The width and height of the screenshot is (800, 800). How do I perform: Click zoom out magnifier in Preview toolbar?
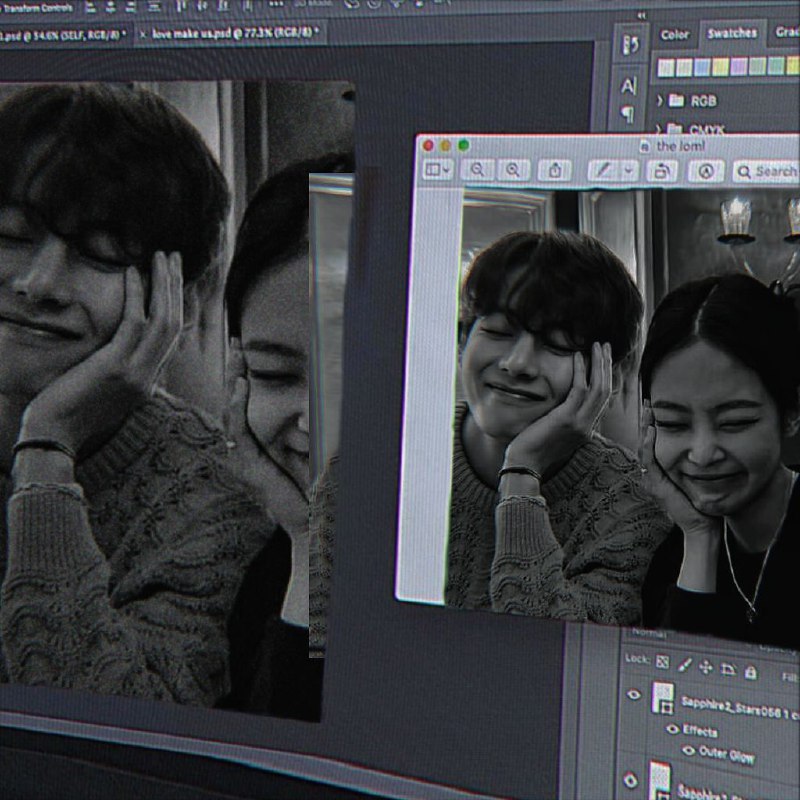(x=478, y=169)
